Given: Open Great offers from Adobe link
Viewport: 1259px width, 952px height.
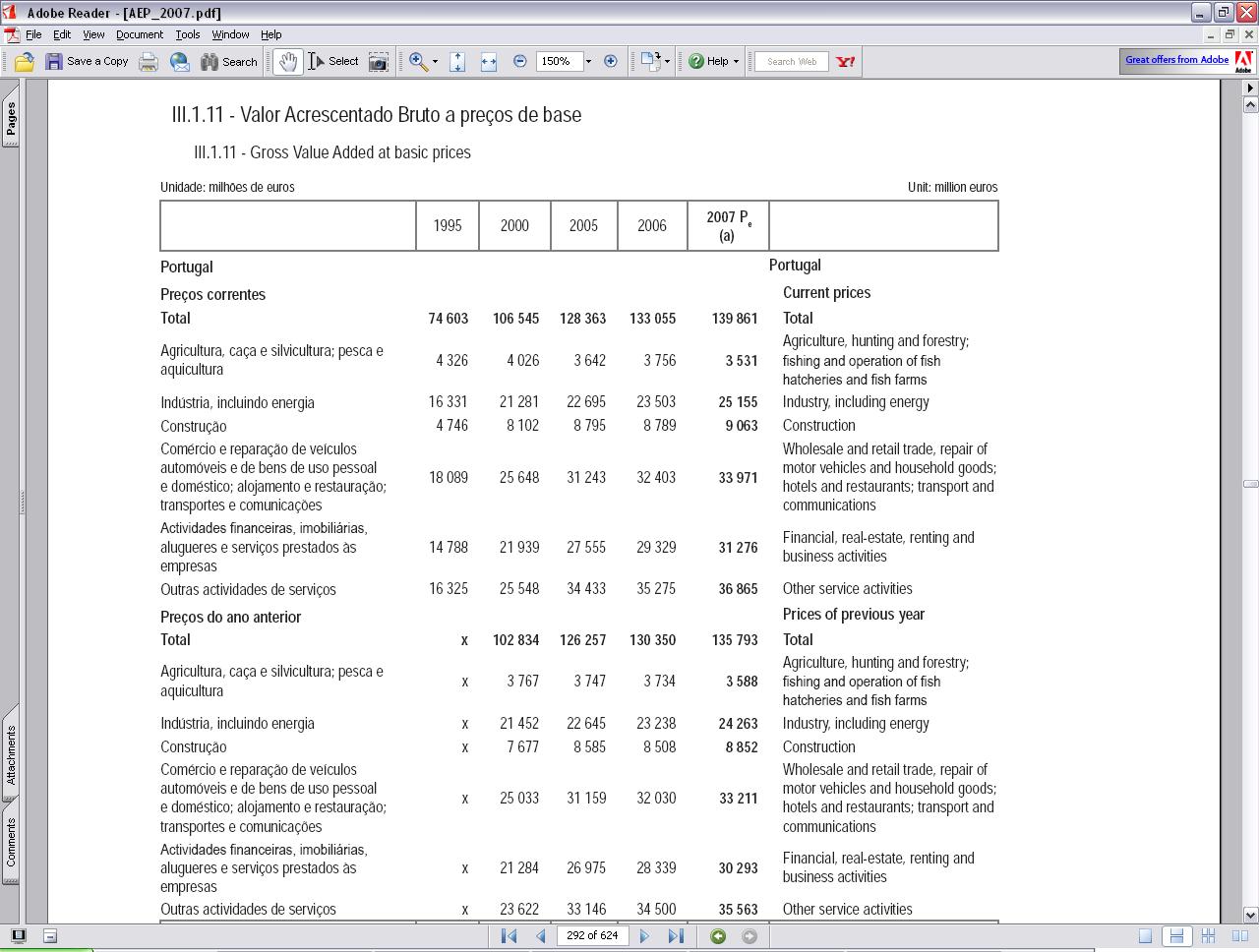Looking at the screenshot, I should tap(1177, 60).
